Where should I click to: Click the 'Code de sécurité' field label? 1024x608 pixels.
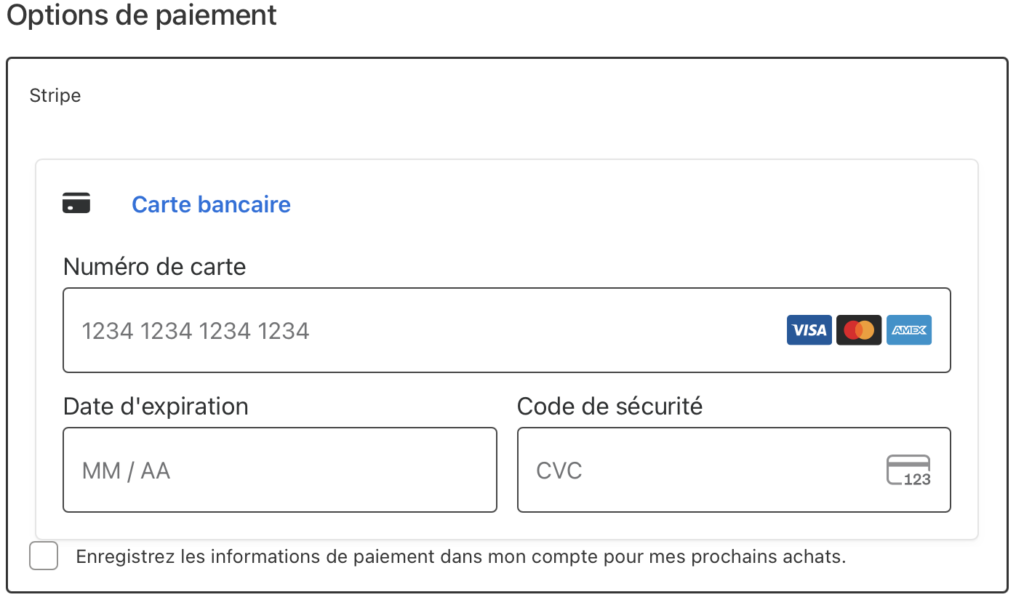[609, 407]
